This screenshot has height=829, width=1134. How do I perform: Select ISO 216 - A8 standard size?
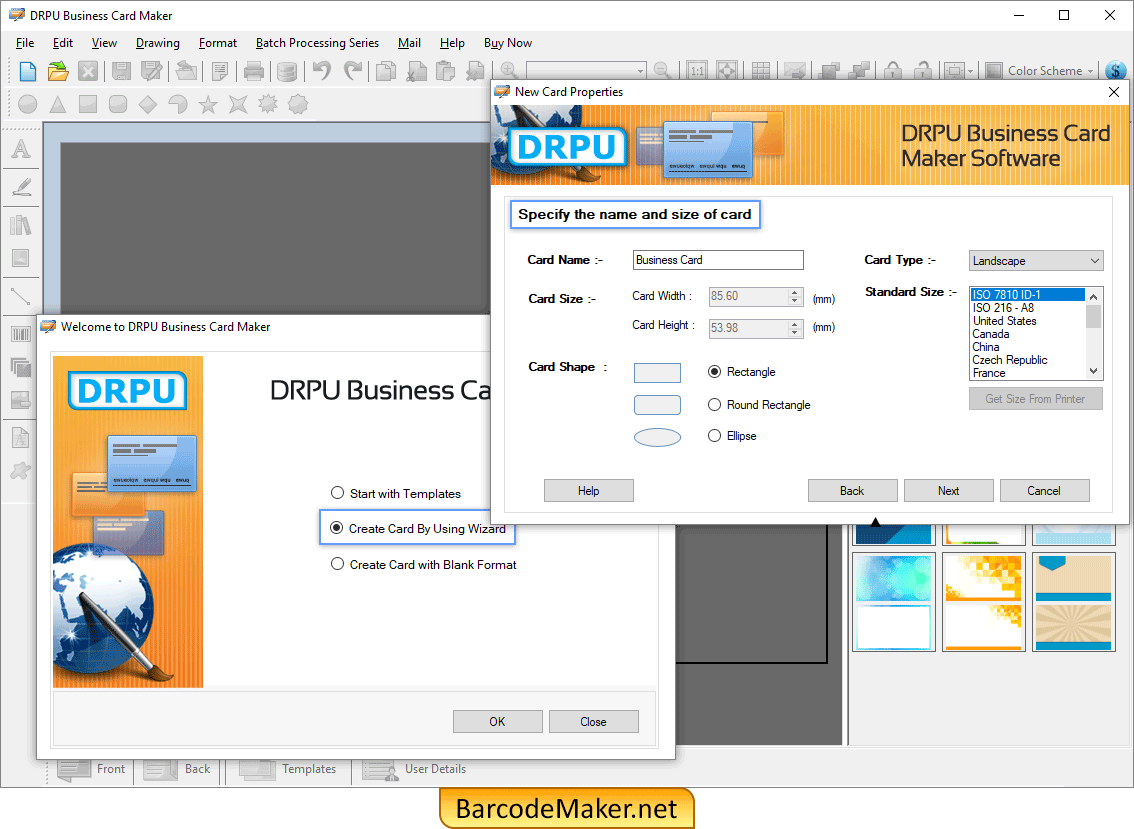[x=1027, y=307]
